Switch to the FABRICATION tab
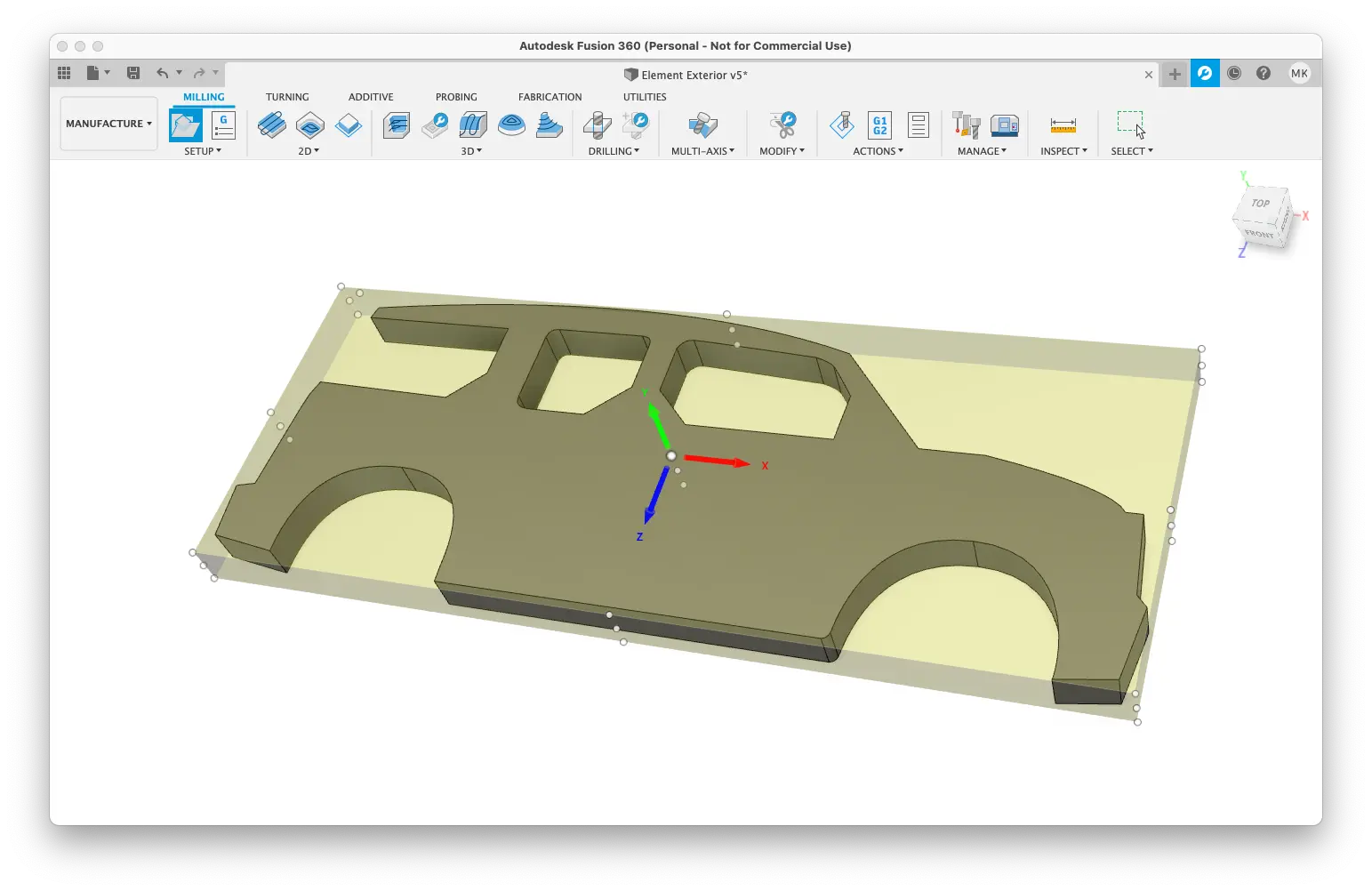 tap(550, 97)
